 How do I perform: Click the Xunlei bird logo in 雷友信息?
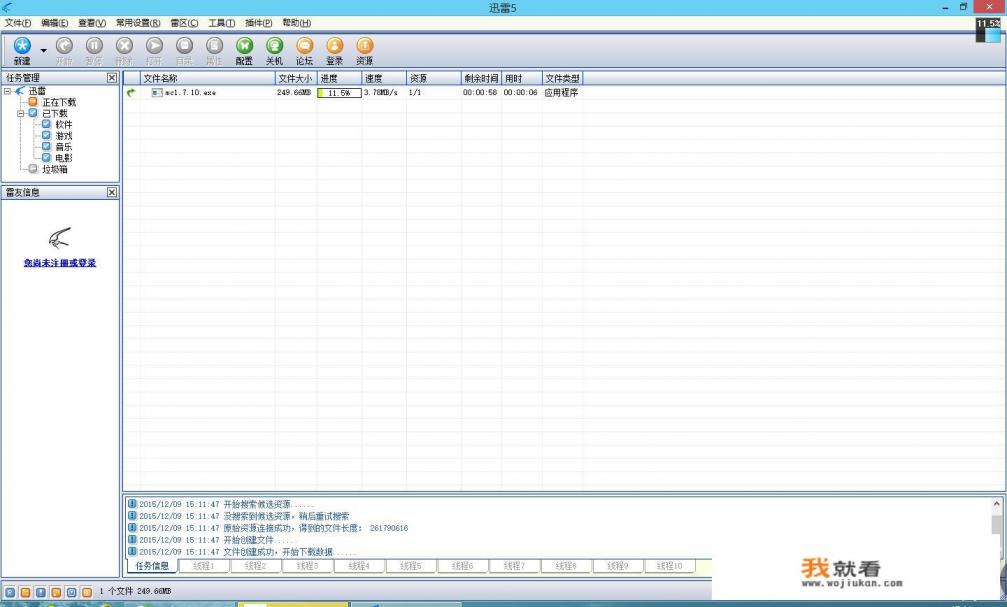[59, 238]
